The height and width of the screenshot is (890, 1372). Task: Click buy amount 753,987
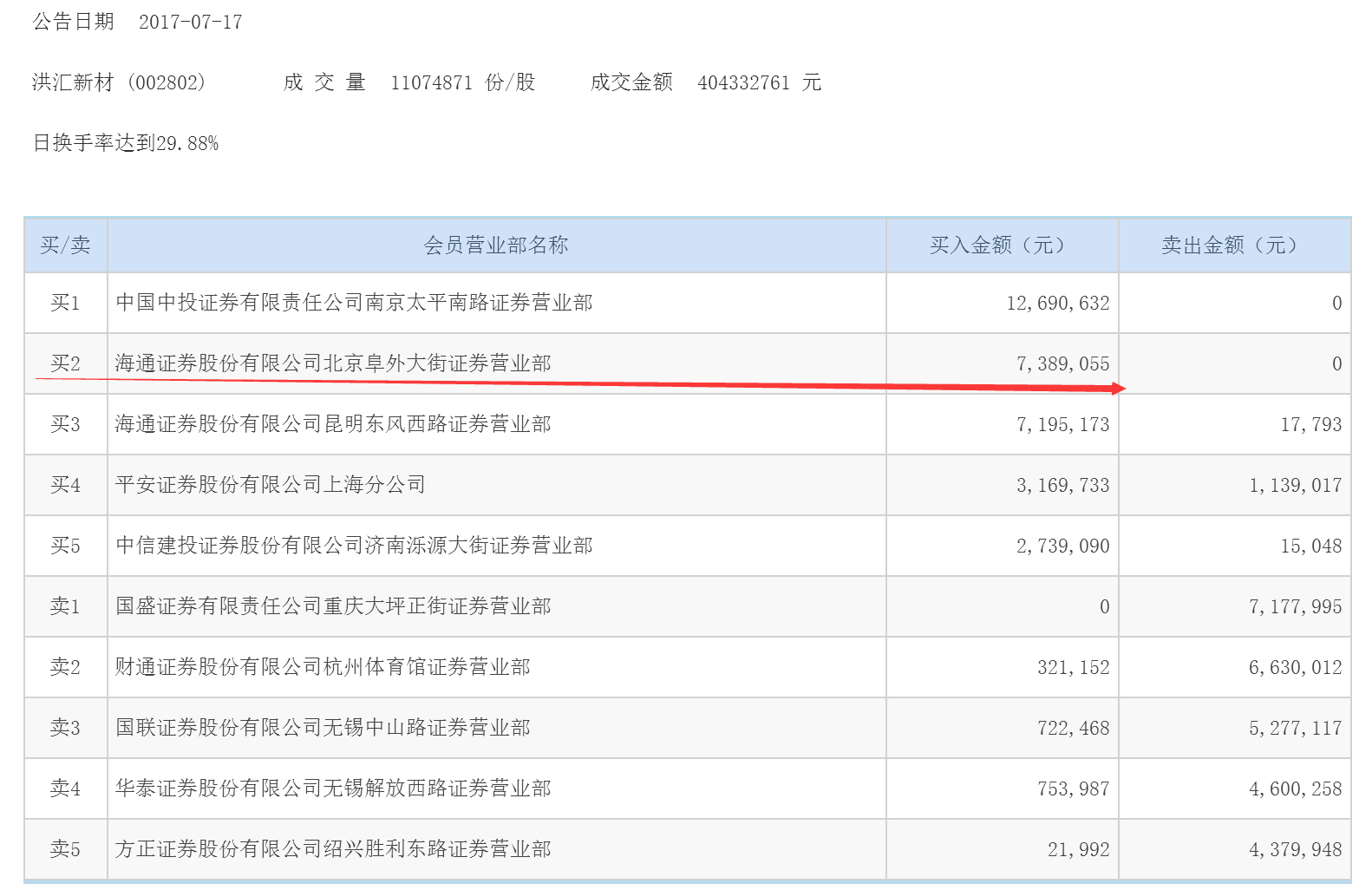pos(1074,789)
